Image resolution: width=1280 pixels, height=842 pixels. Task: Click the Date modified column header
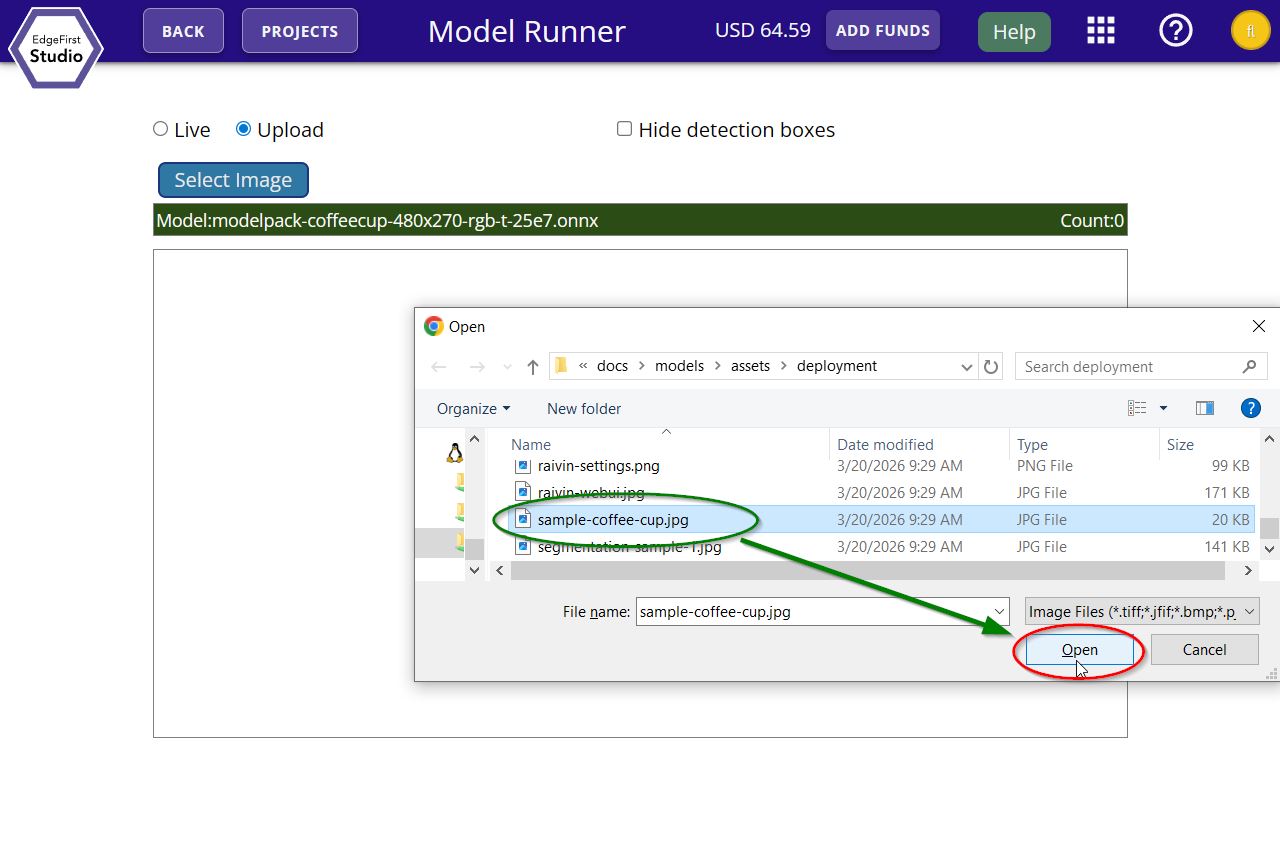point(885,445)
